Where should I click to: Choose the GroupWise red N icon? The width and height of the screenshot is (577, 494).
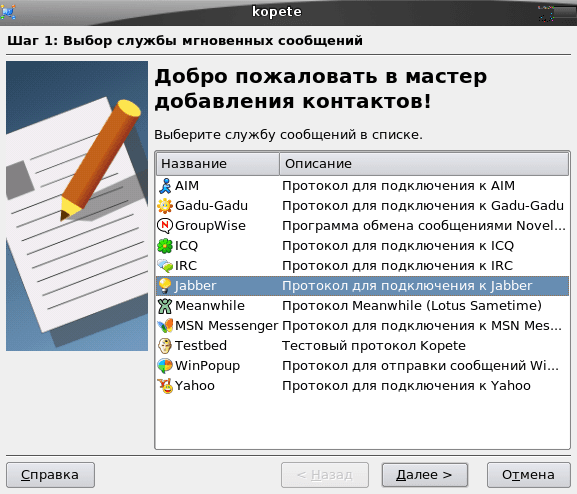165,226
